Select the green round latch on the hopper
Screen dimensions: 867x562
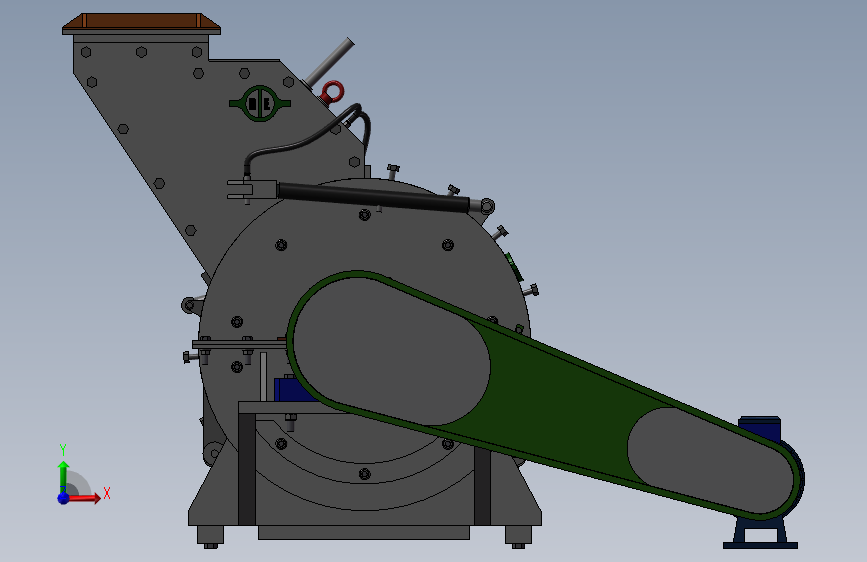coord(260,103)
